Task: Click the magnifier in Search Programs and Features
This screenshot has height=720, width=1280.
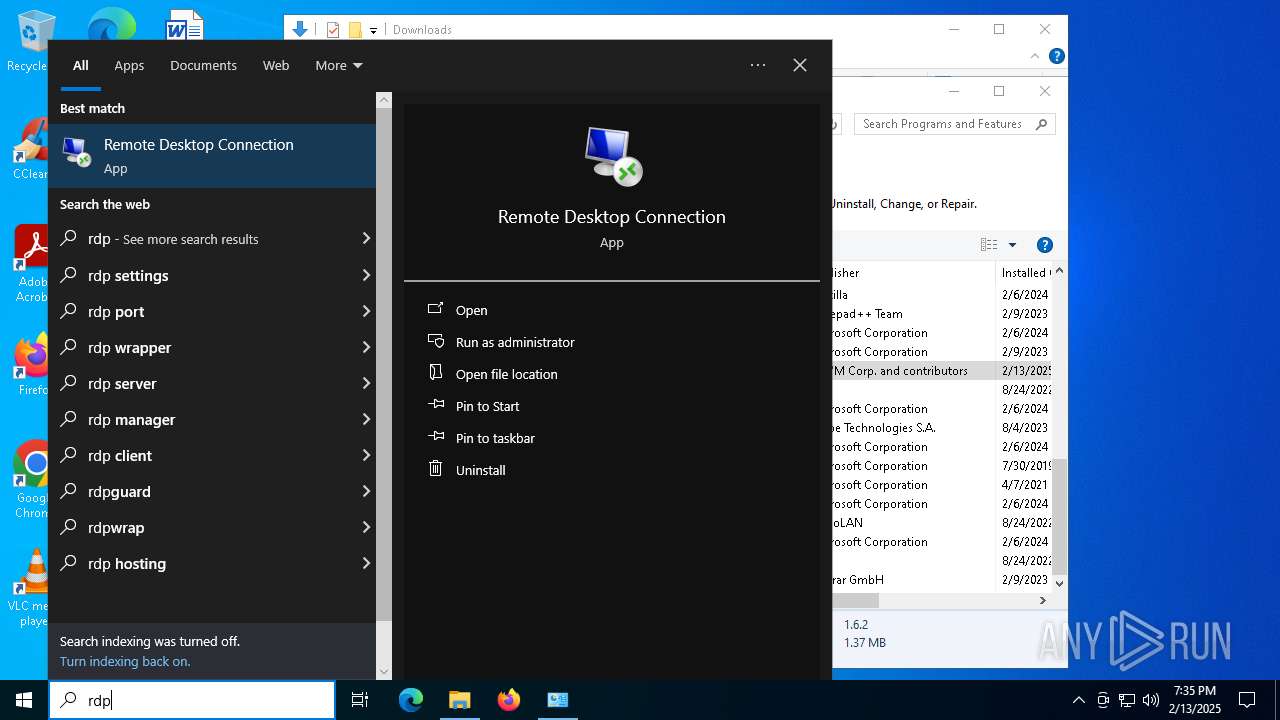Action: [1041, 124]
